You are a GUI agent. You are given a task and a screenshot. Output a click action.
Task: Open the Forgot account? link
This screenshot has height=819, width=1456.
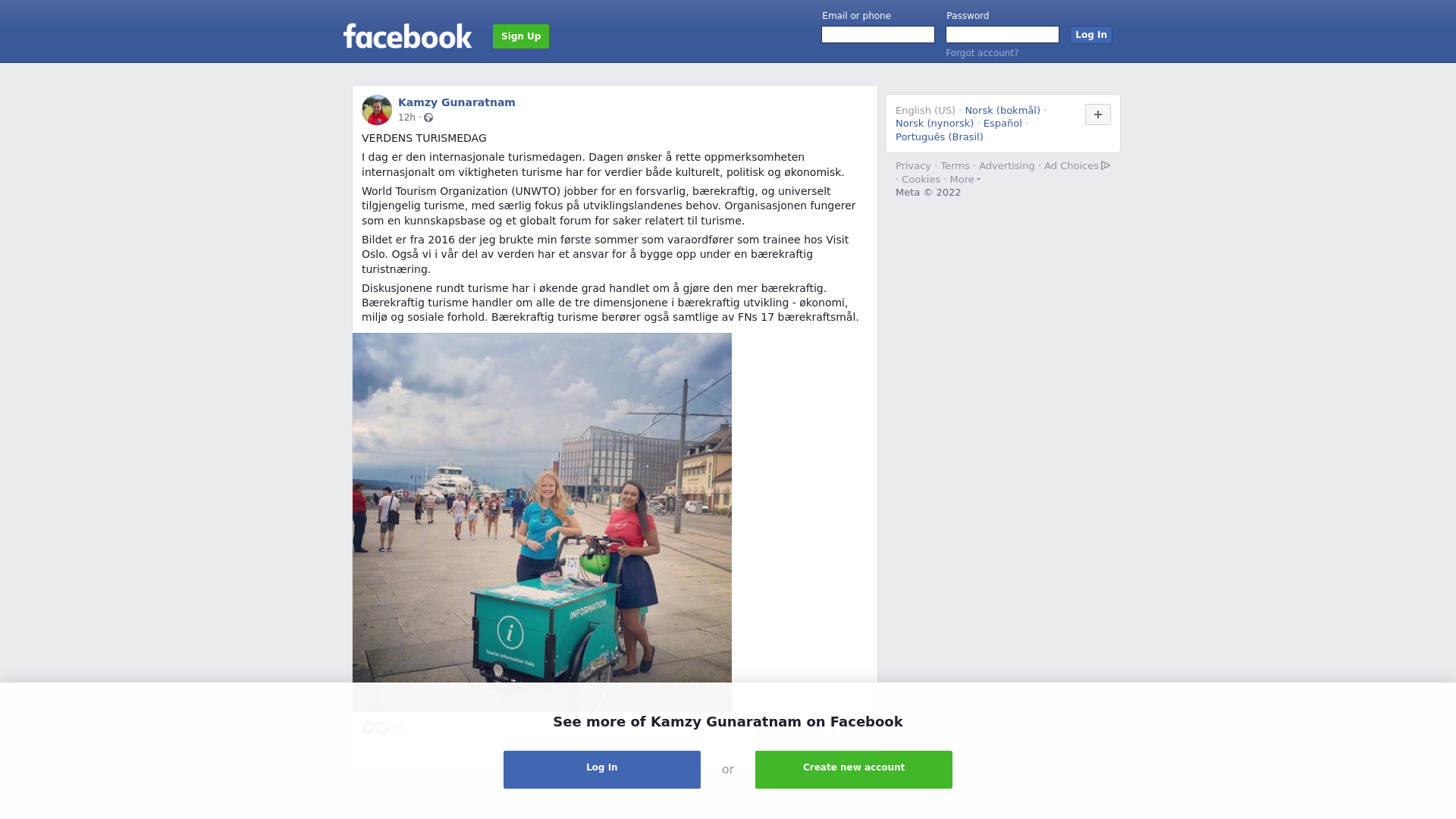[982, 53]
